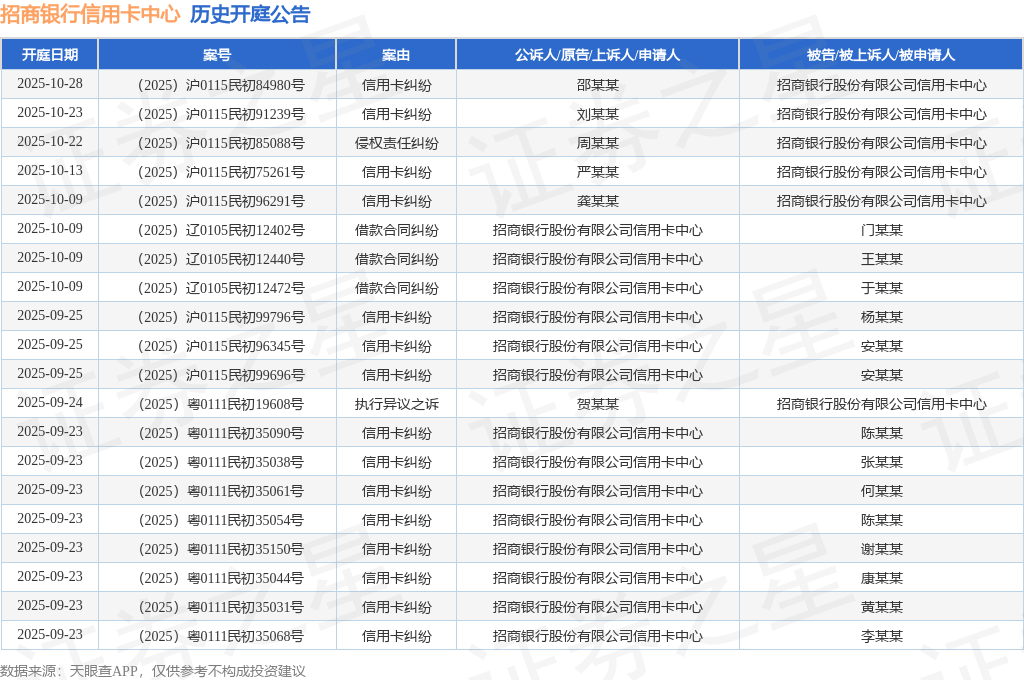Click case number 粤0111民初35068号

coord(221,636)
